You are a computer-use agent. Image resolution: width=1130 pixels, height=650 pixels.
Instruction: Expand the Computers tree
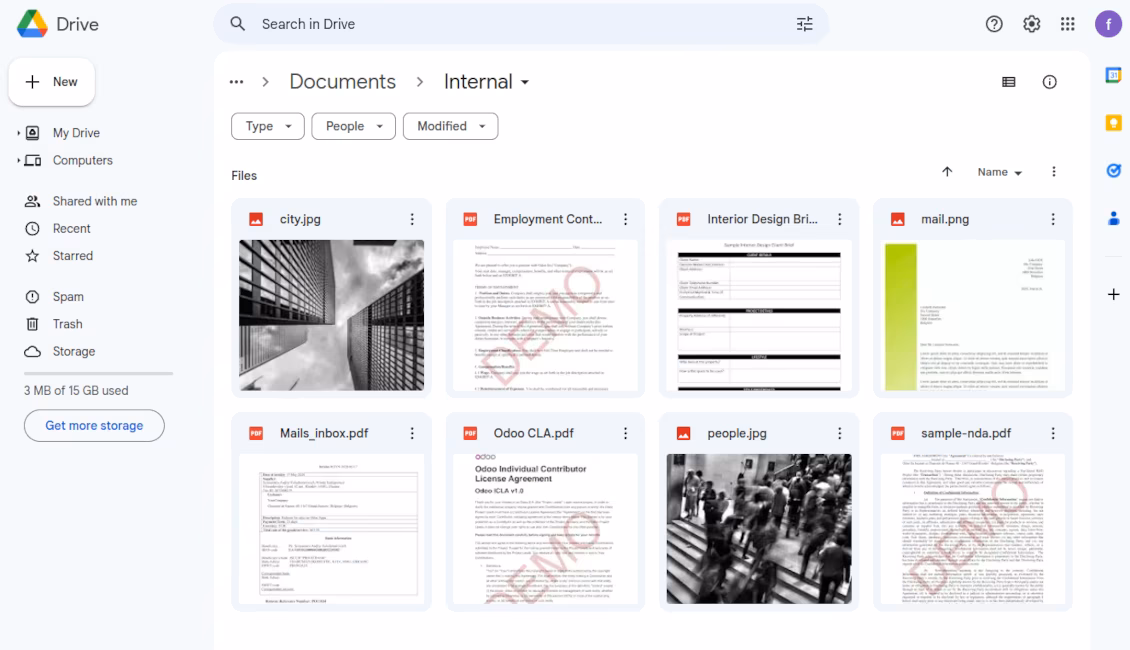point(19,160)
